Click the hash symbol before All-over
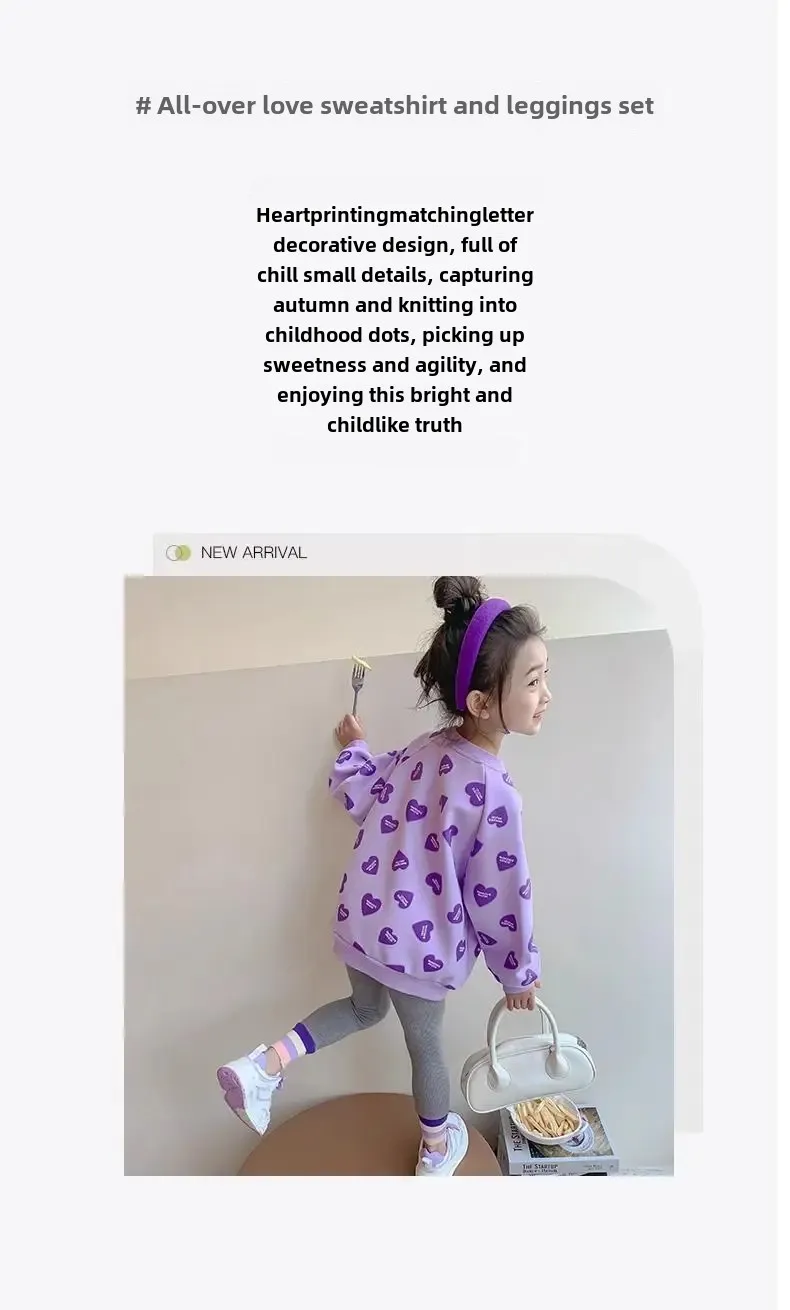The image size is (790, 1310). point(143,106)
